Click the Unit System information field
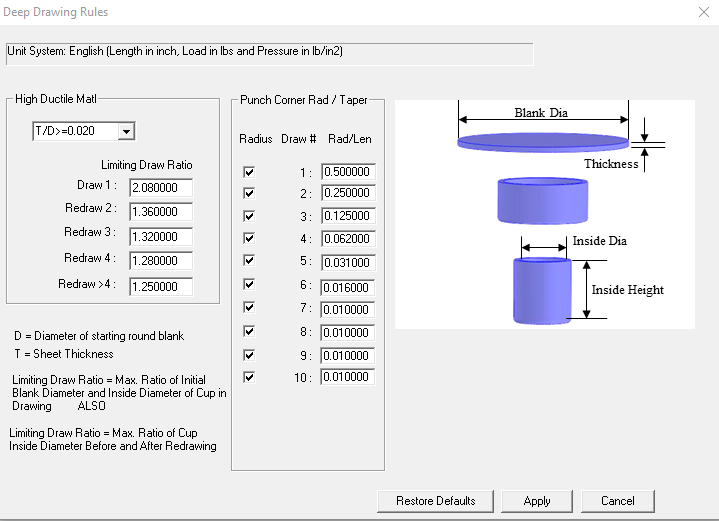Viewport: 719px width, 521px height. click(x=269, y=52)
